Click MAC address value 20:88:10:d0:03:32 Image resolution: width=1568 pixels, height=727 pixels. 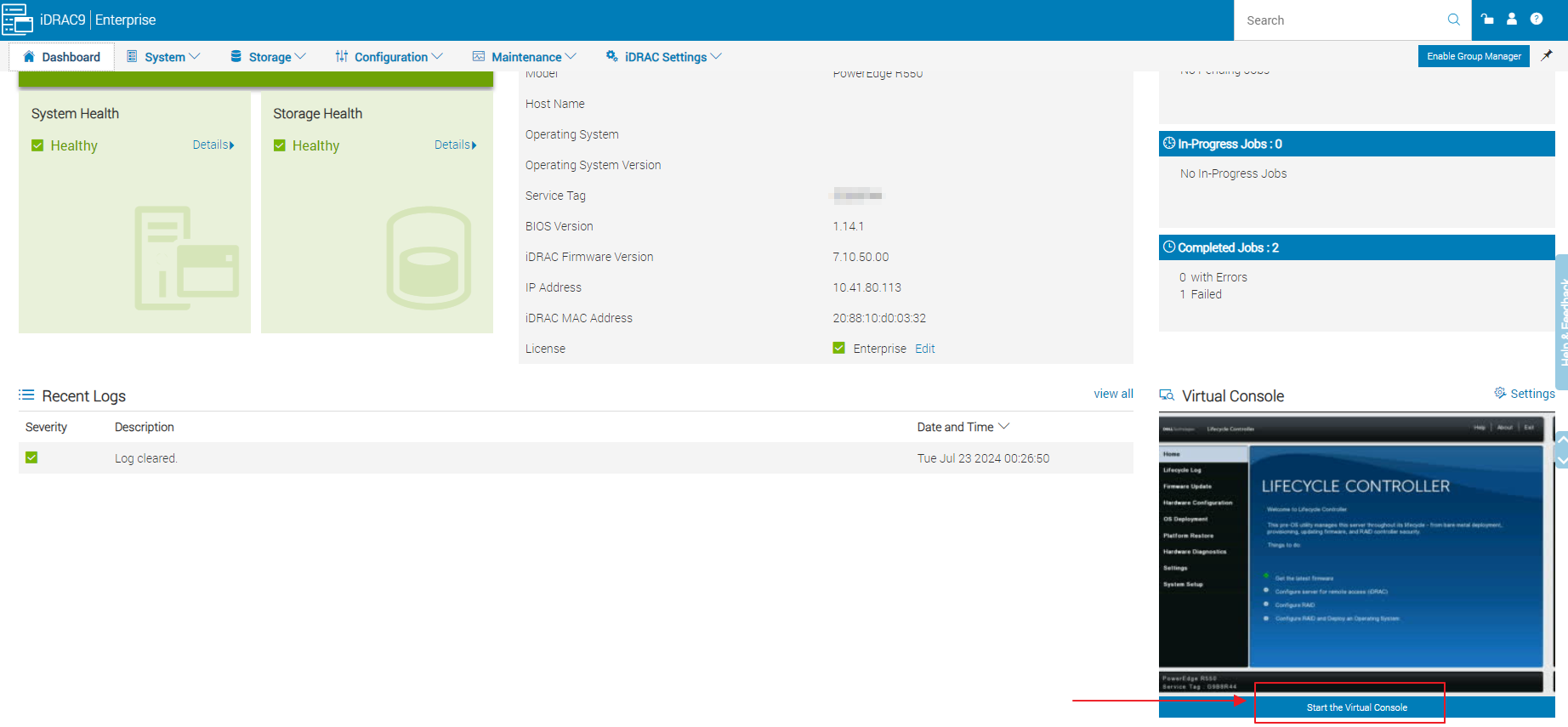coord(879,318)
